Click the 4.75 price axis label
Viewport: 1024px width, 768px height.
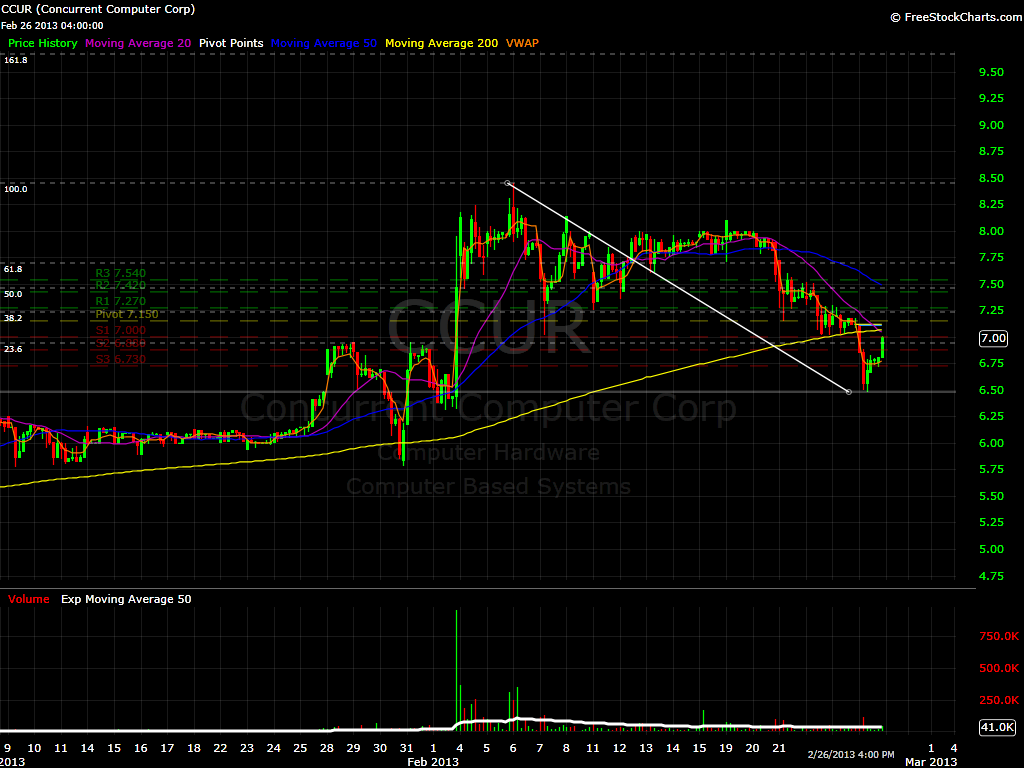point(991,576)
